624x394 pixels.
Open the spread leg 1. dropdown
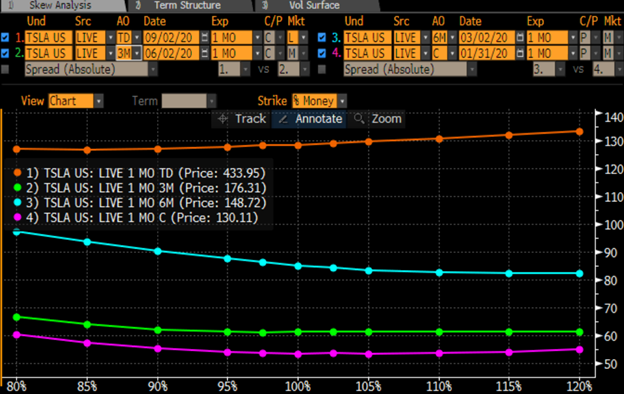(246, 69)
